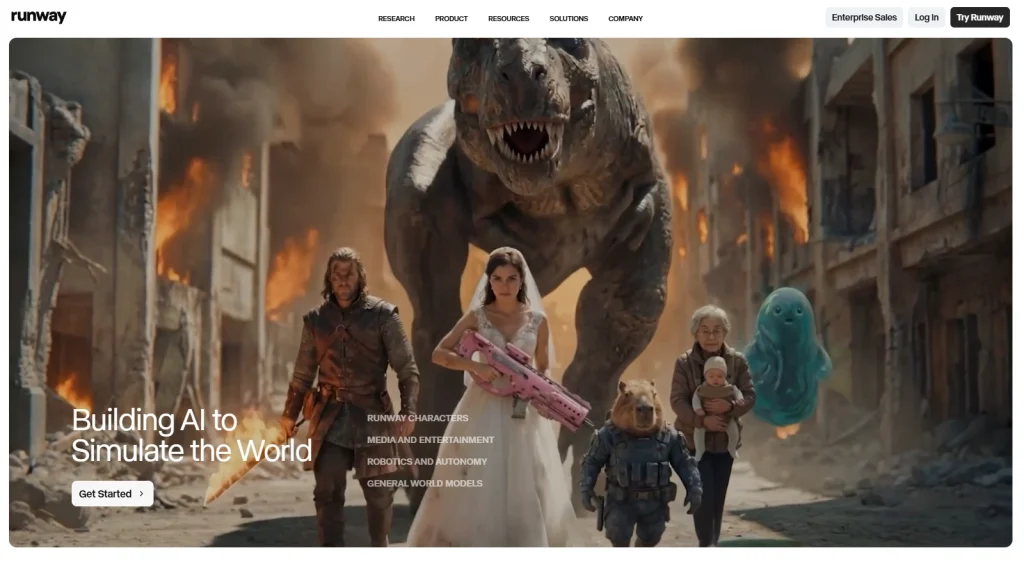Click the "Building AI to Simulate the World" headline
This screenshot has height=564, width=1024.
coord(191,435)
